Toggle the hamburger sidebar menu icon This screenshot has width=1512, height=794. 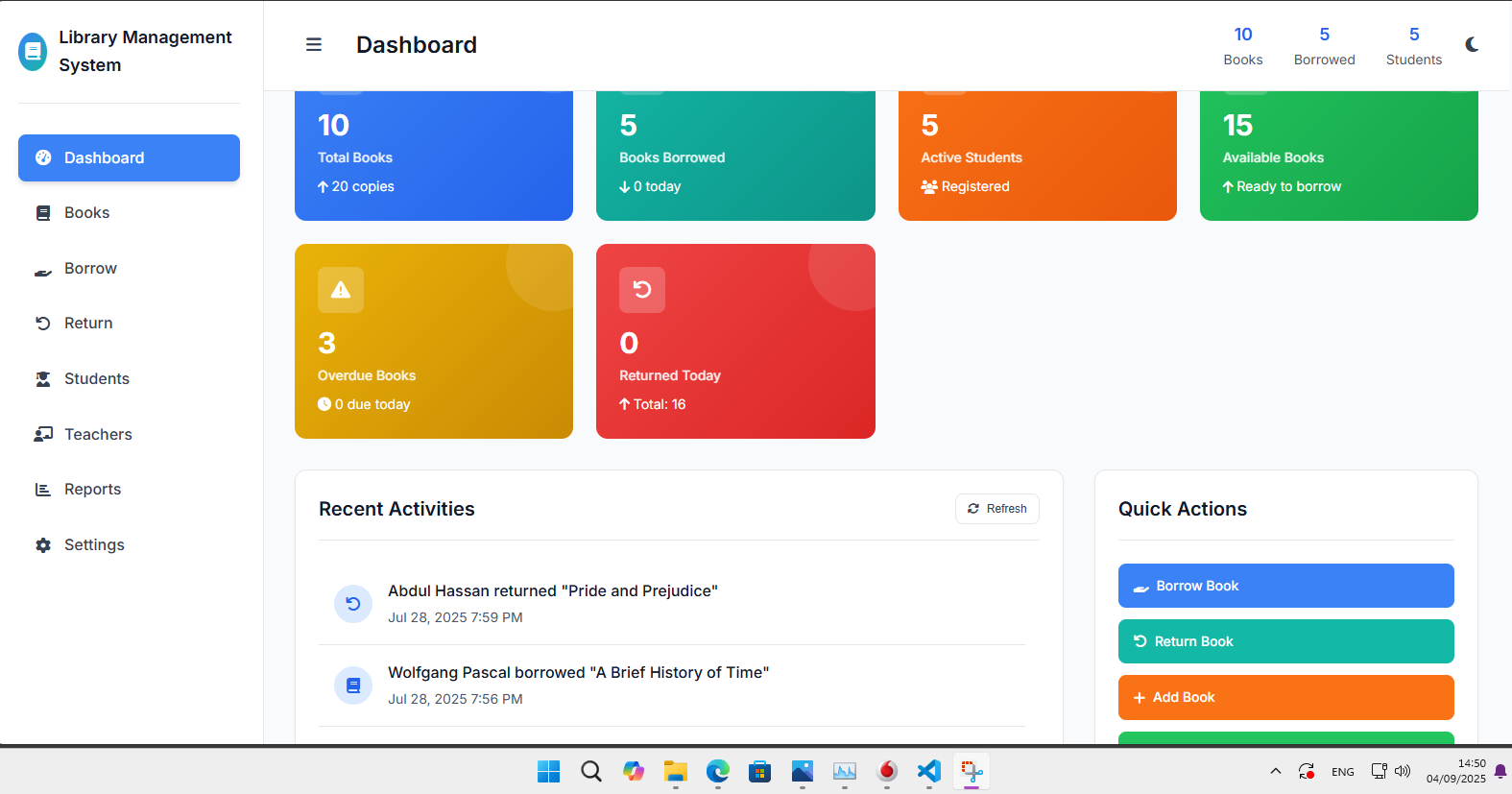pyautogui.click(x=314, y=45)
